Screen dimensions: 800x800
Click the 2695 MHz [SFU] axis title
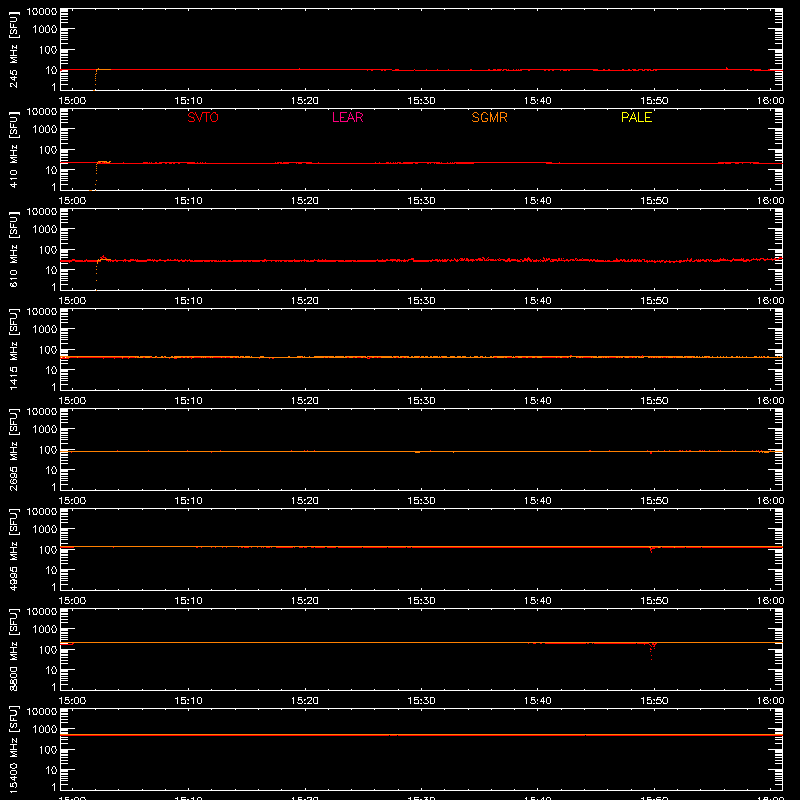coord(13,450)
